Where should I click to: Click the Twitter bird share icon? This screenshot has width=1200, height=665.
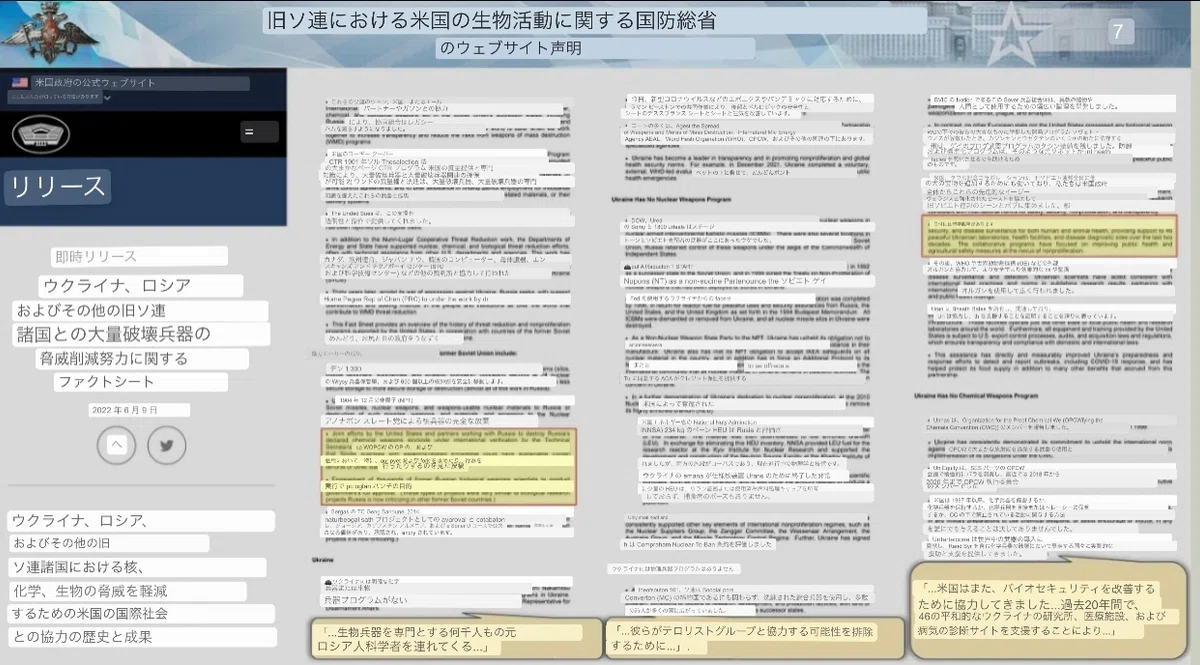pyautogui.click(x=167, y=444)
